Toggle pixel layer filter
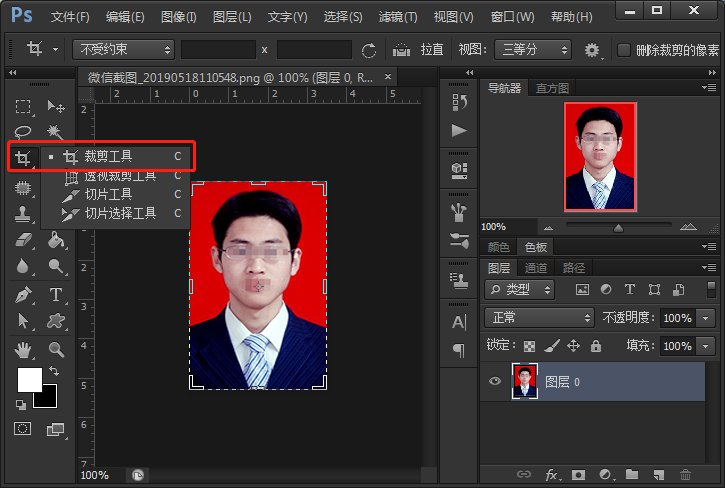 582,290
